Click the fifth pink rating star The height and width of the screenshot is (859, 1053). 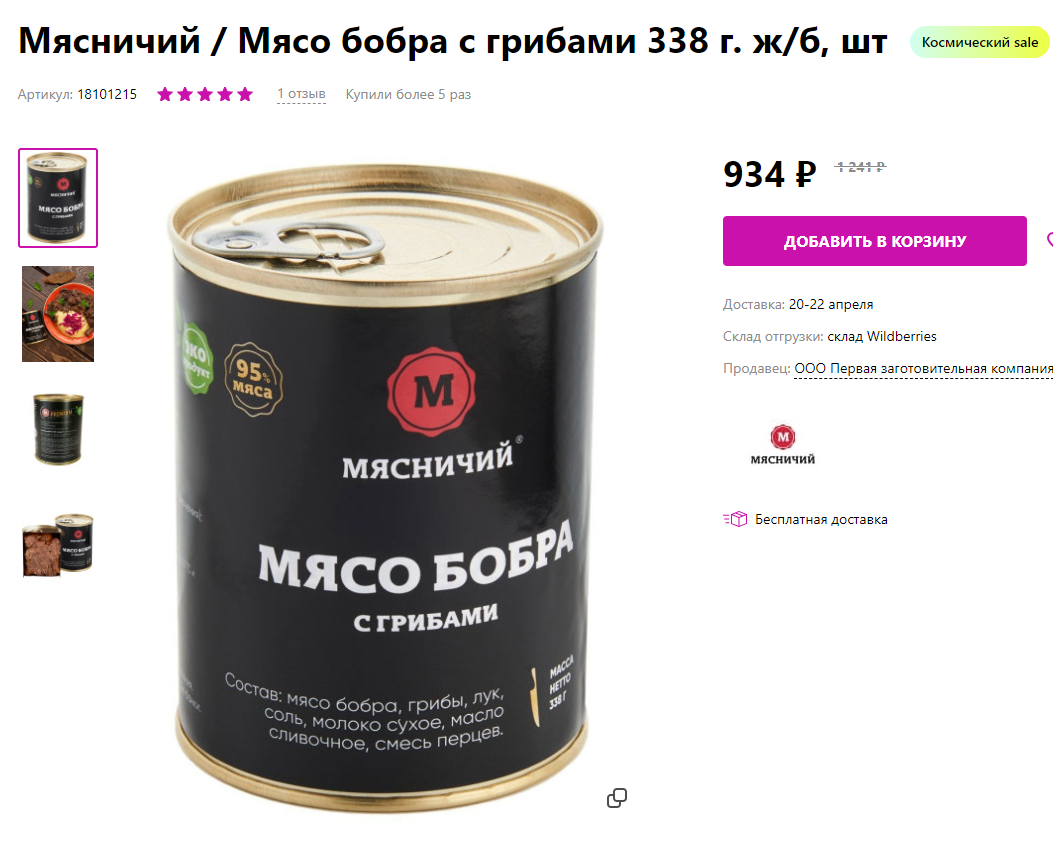pyautogui.click(x=245, y=95)
